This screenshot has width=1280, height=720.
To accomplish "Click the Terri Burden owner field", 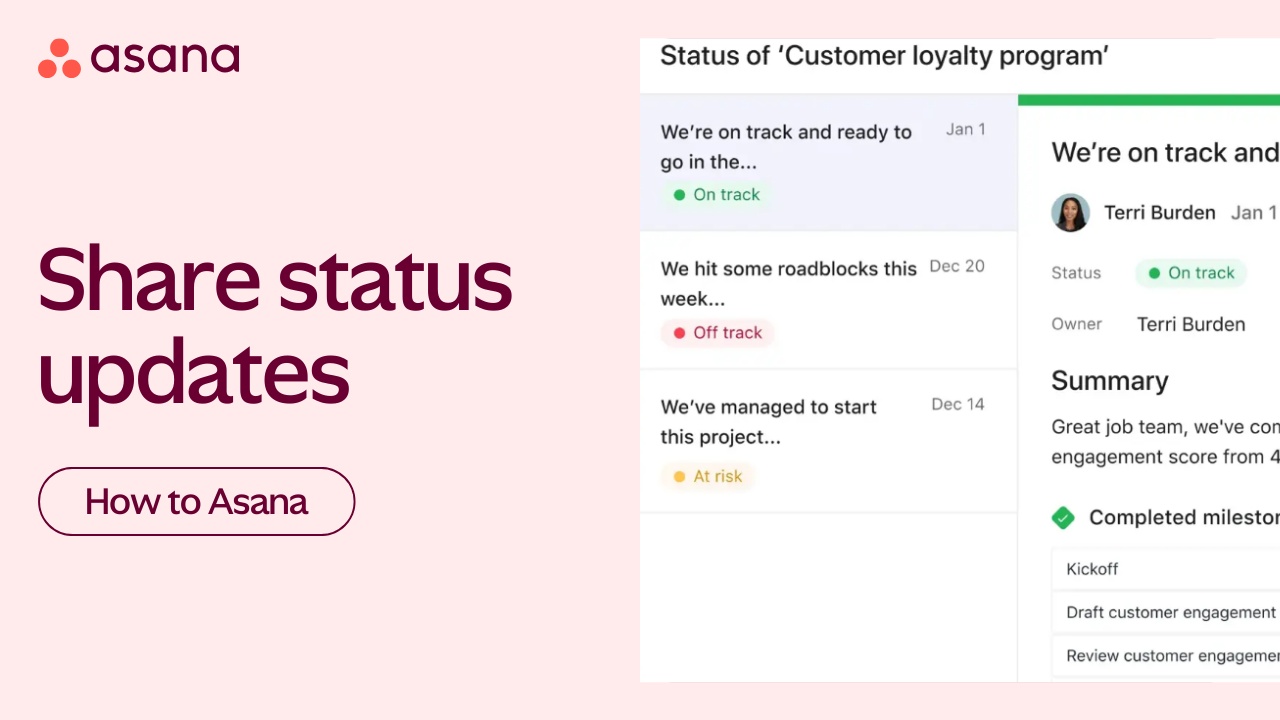I will (x=1191, y=324).
